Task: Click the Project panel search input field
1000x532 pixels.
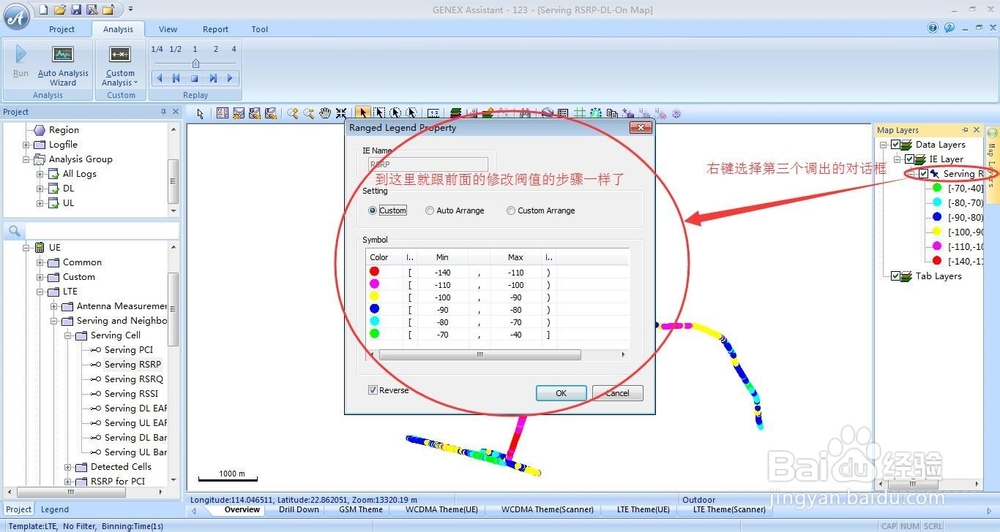Action: point(101,230)
